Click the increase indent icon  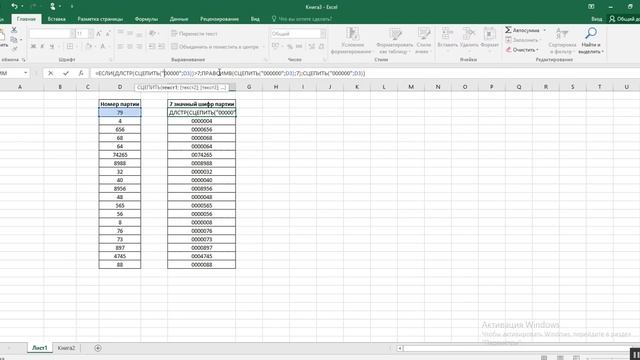(x=162, y=47)
